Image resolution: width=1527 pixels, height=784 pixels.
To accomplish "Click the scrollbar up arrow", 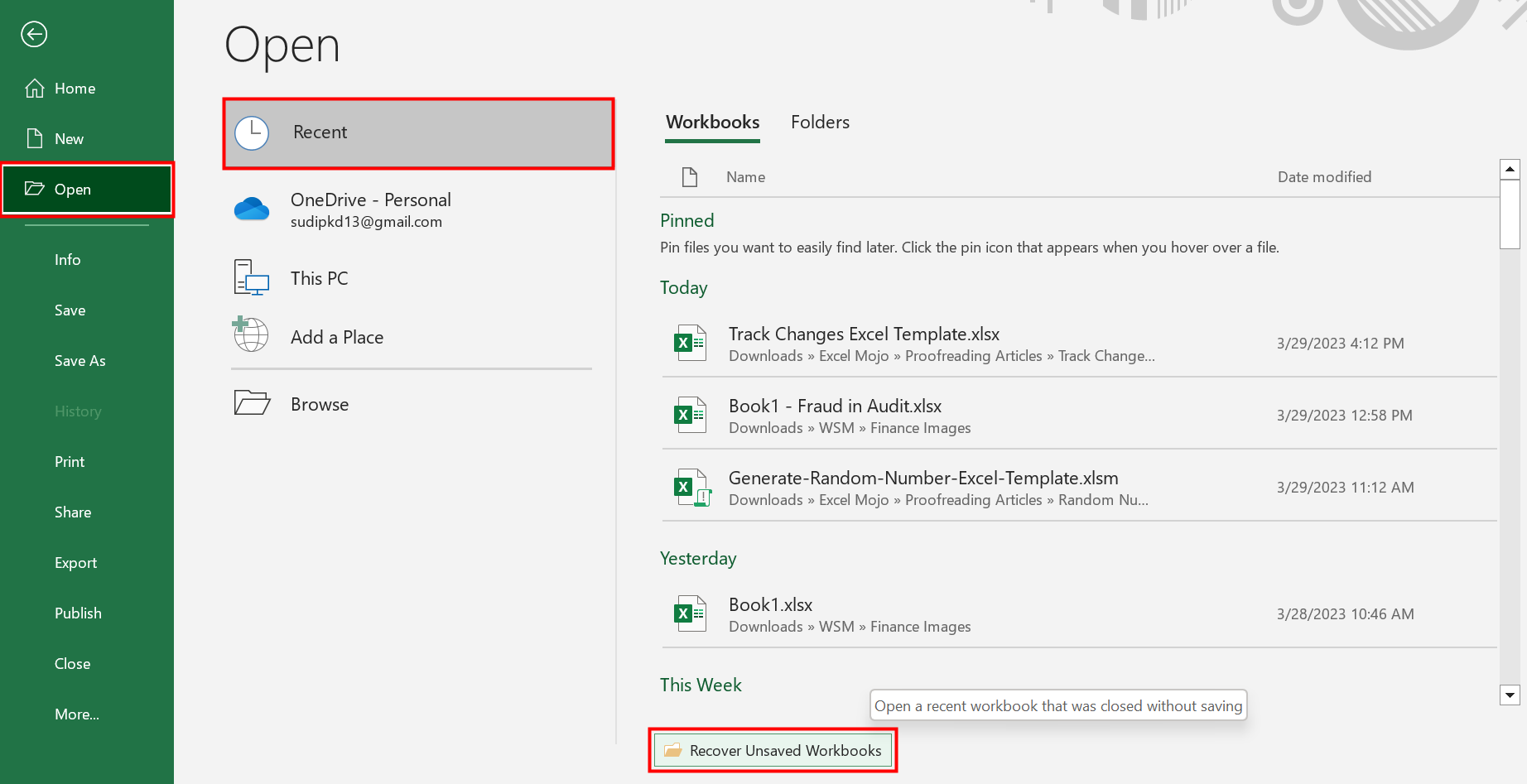I will [x=1510, y=169].
